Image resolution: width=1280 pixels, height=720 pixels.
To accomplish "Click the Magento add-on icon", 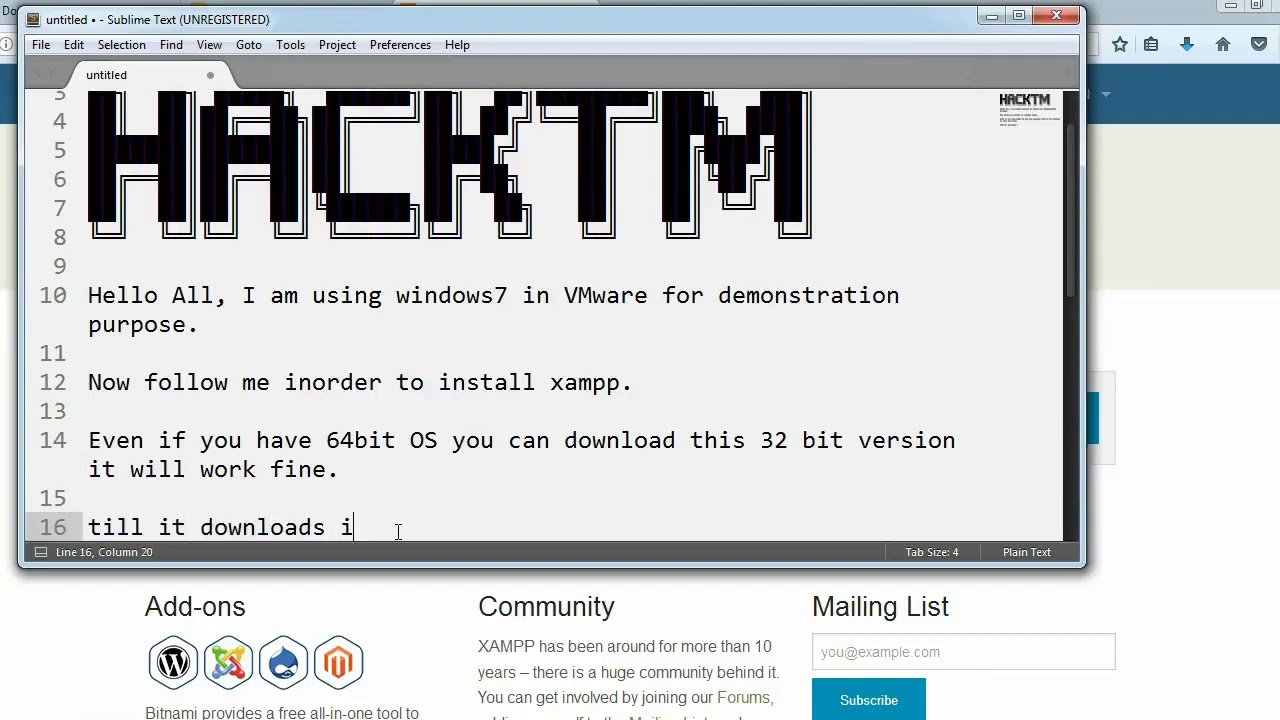I will click(338, 662).
